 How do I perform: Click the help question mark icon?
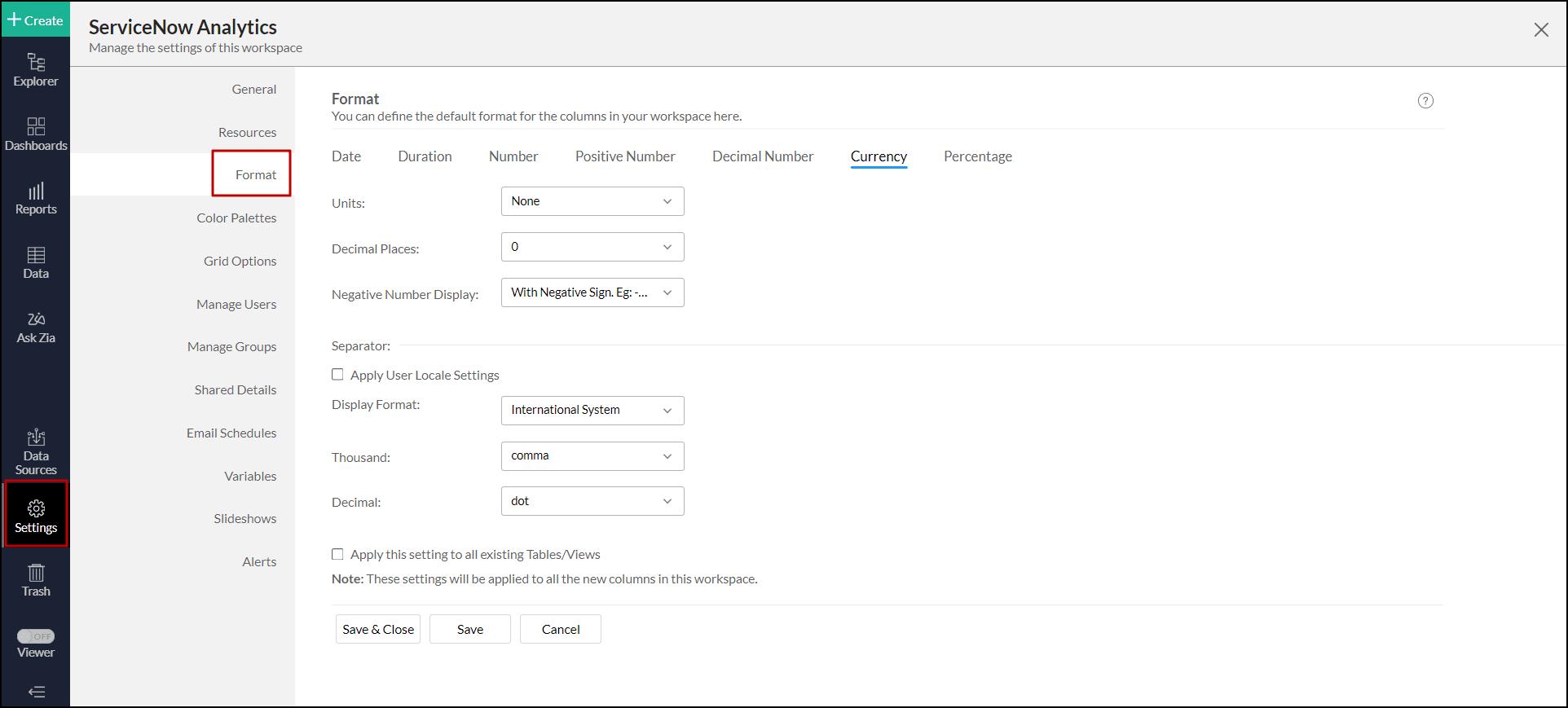[x=1425, y=101]
